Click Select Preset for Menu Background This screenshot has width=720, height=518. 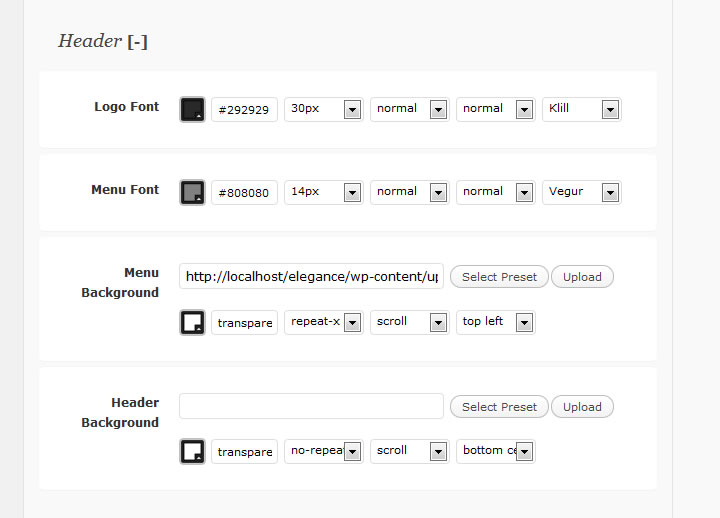click(x=499, y=277)
